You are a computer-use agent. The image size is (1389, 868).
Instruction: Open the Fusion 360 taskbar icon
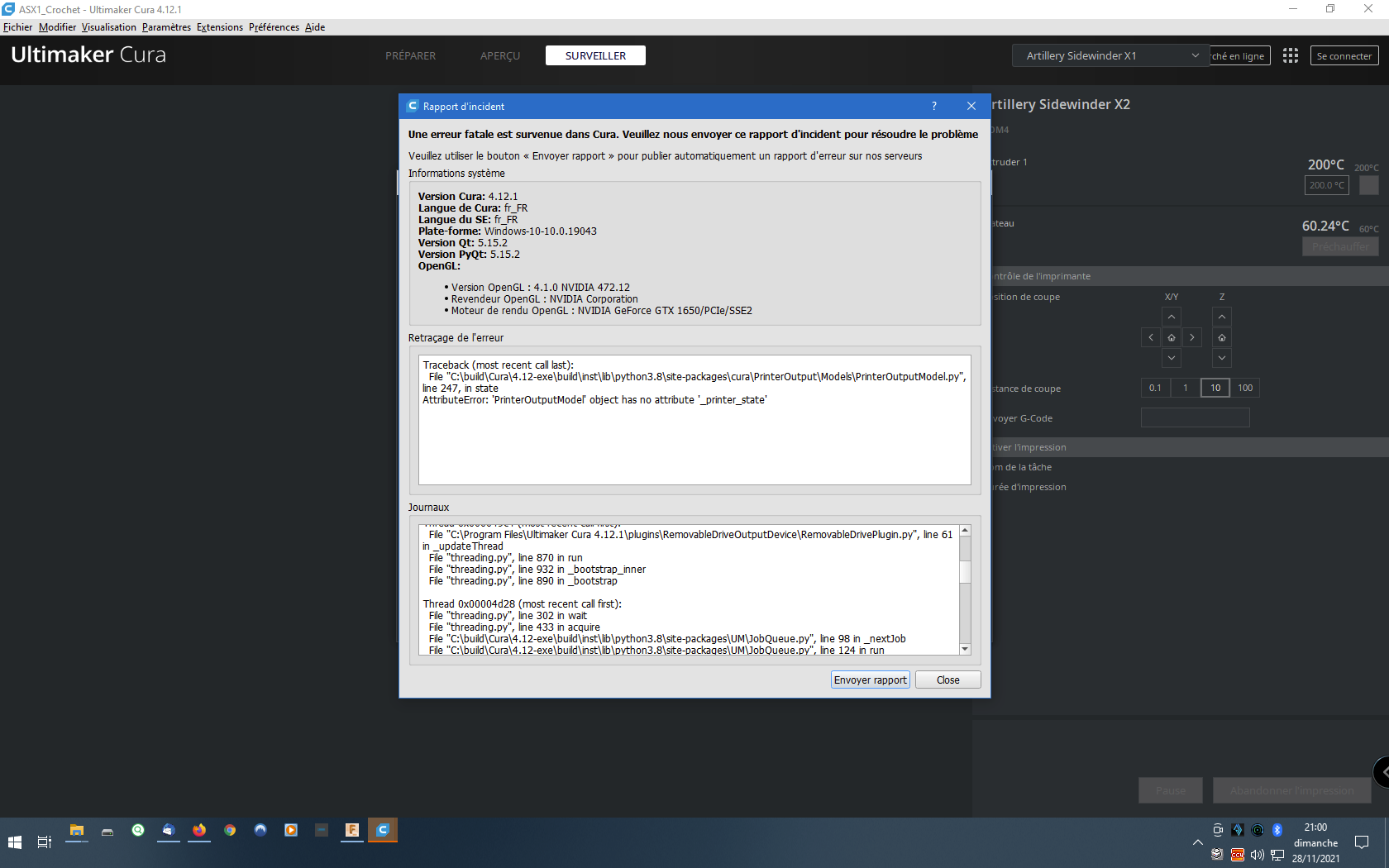tap(352, 831)
